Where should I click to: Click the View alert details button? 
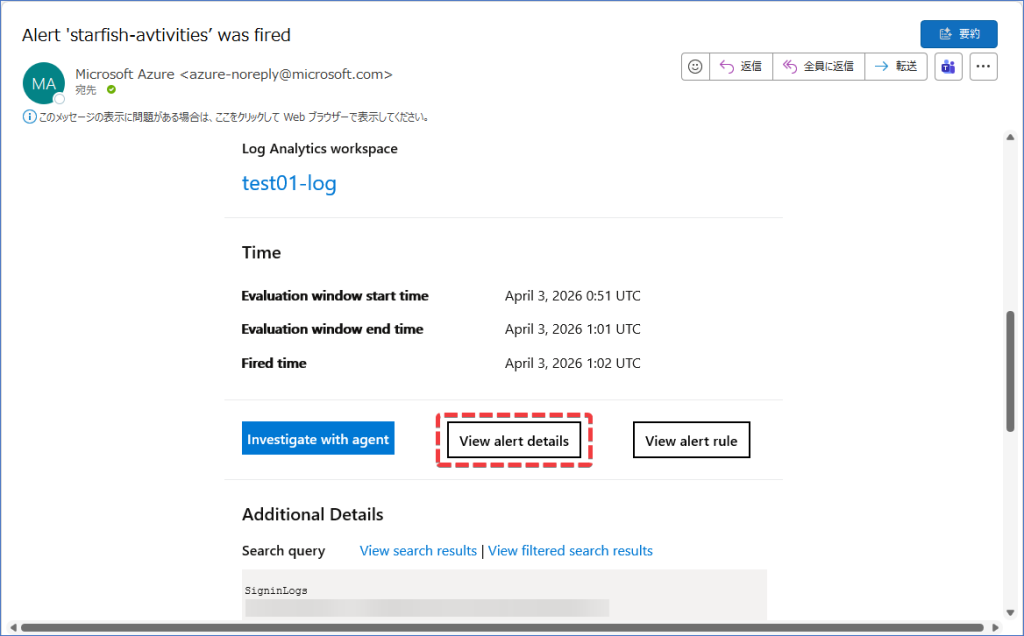(514, 441)
